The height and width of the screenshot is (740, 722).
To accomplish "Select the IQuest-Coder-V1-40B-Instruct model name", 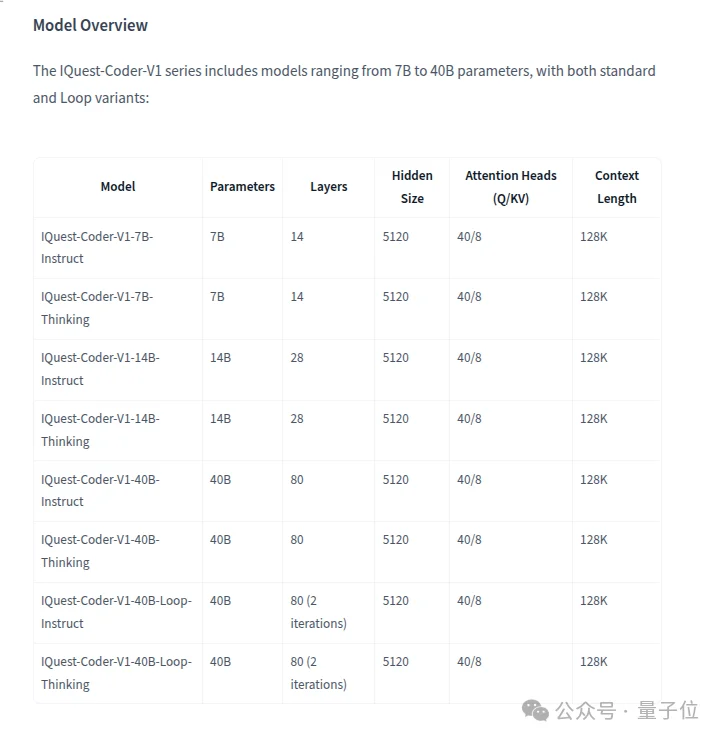I will coord(100,491).
